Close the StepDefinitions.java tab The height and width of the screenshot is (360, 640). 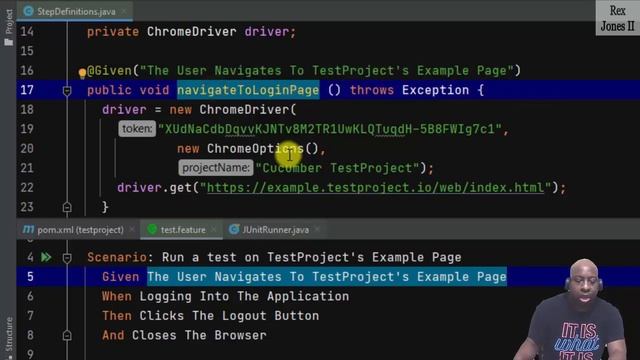click(124, 11)
